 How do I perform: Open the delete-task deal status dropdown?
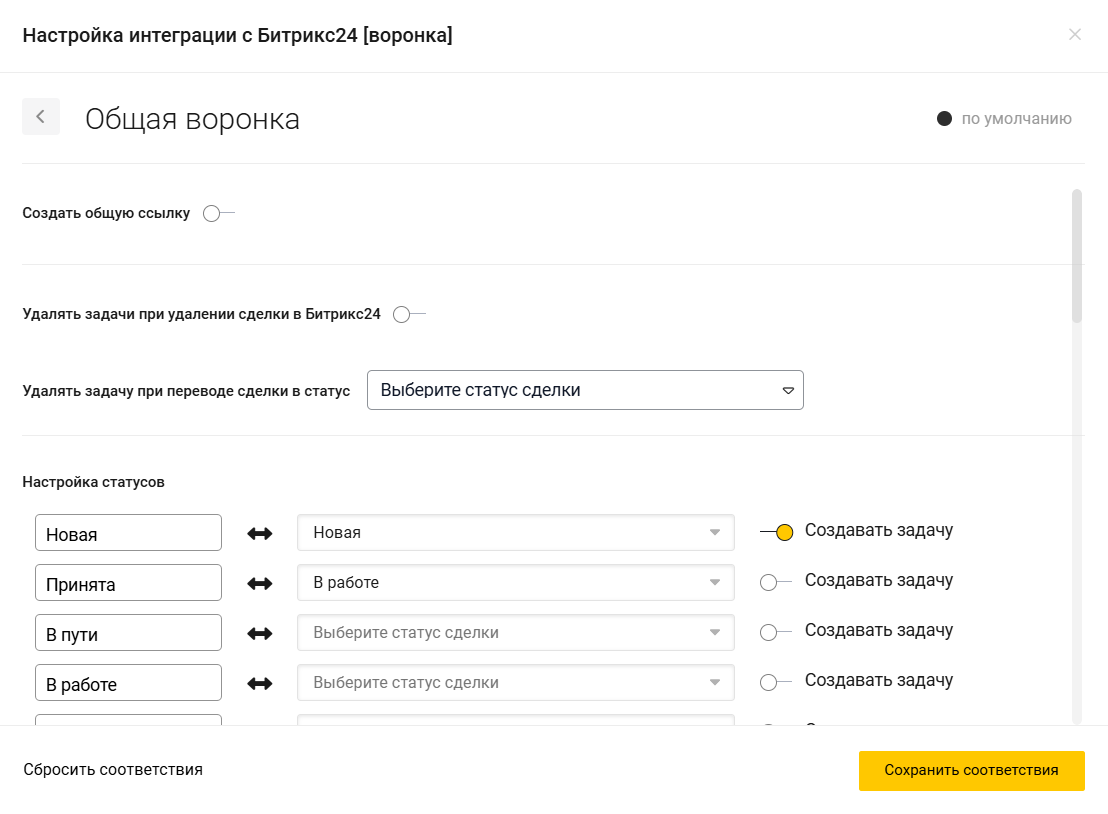pos(585,390)
